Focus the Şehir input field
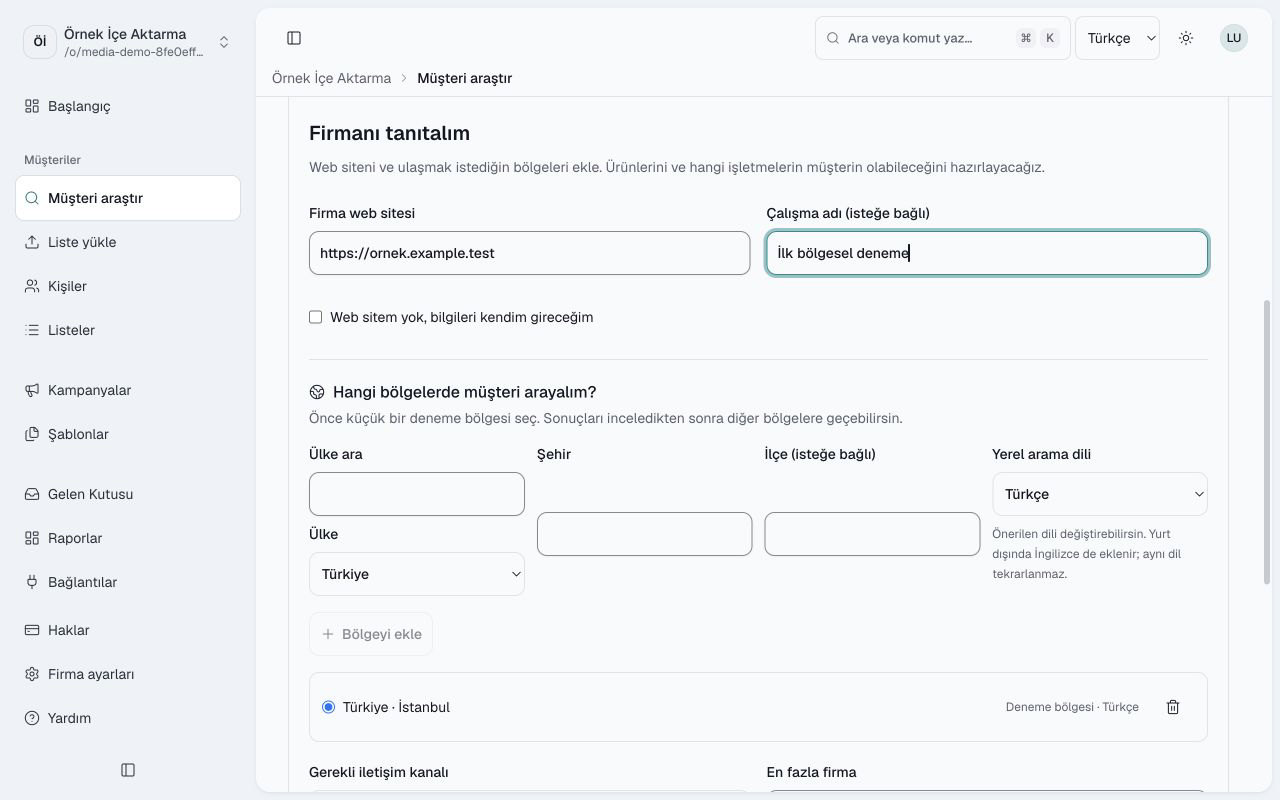Viewport: 1280px width, 800px height. tap(644, 534)
